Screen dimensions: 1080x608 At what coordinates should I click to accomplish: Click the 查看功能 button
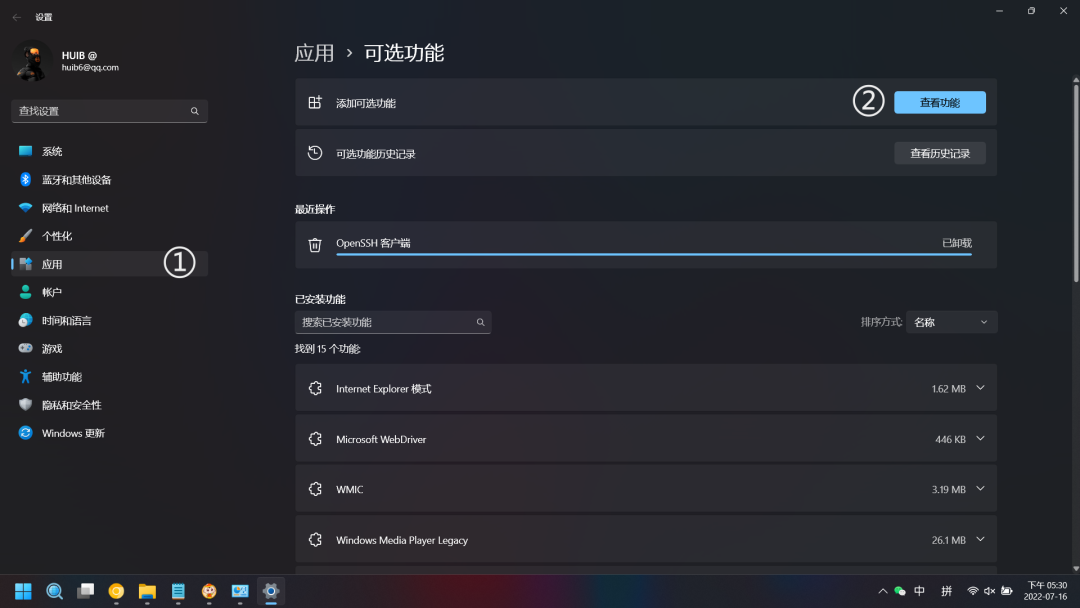click(939, 103)
